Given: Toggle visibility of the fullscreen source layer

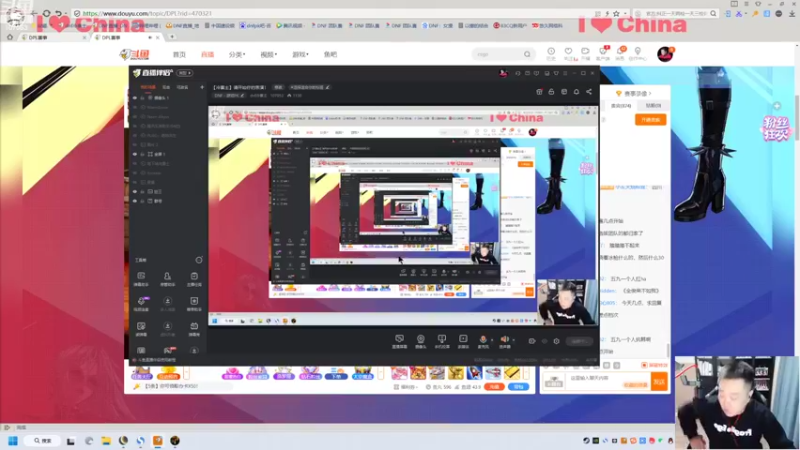Looking at the screenshot, I should [x=135, y=154].
